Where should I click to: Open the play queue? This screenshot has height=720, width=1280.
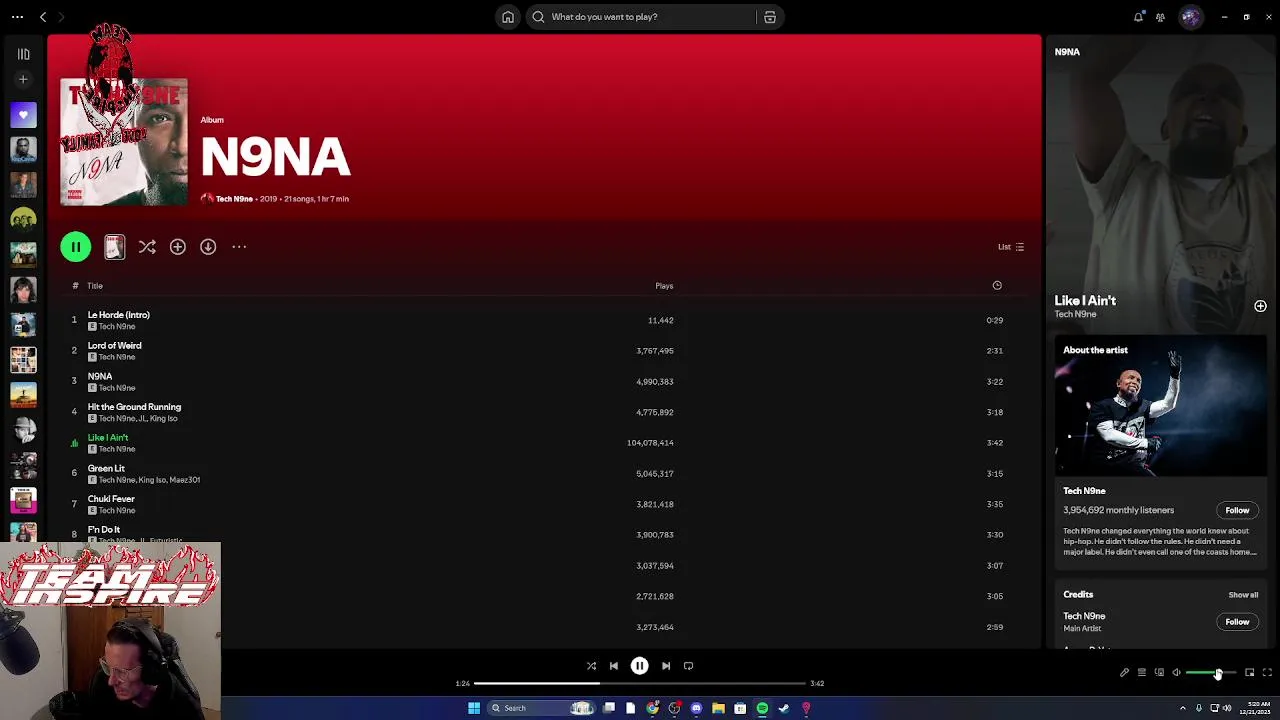(x=1141, y=673)
